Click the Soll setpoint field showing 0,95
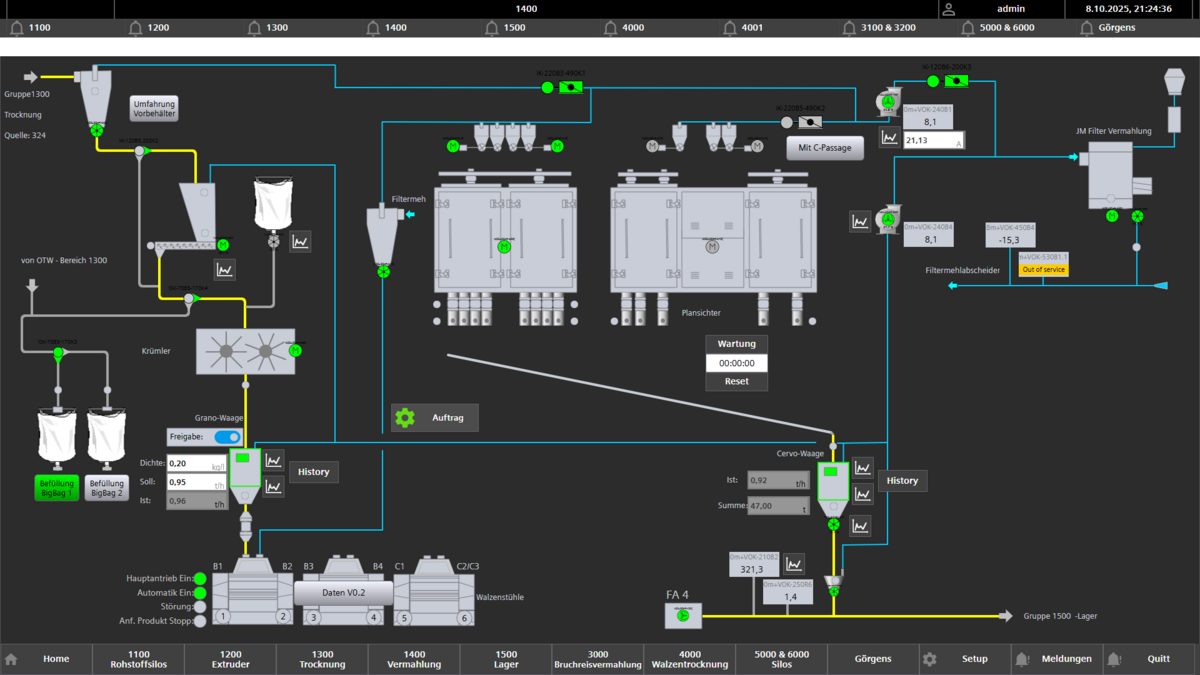The height and width of the screenshot is (675, 1200). 196,482
